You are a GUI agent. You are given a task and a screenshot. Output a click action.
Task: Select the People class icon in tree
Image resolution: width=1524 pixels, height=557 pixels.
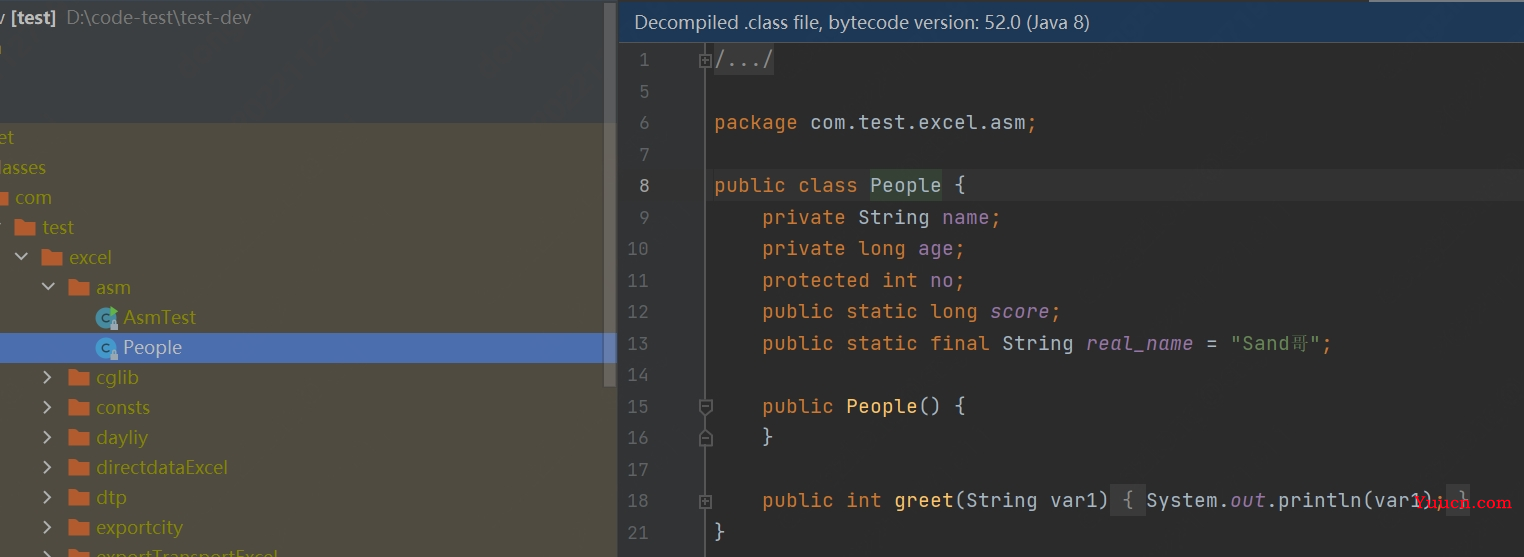[106, 348]
